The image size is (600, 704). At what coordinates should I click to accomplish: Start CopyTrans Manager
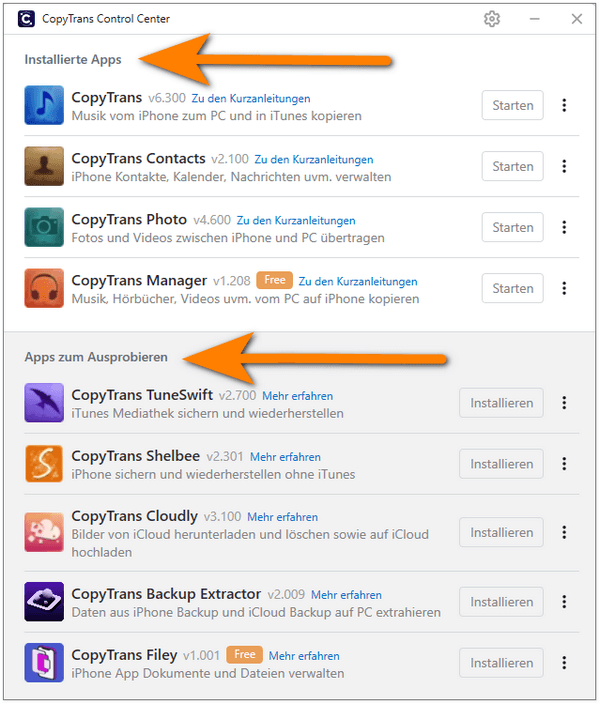click(x=512, y=288)
